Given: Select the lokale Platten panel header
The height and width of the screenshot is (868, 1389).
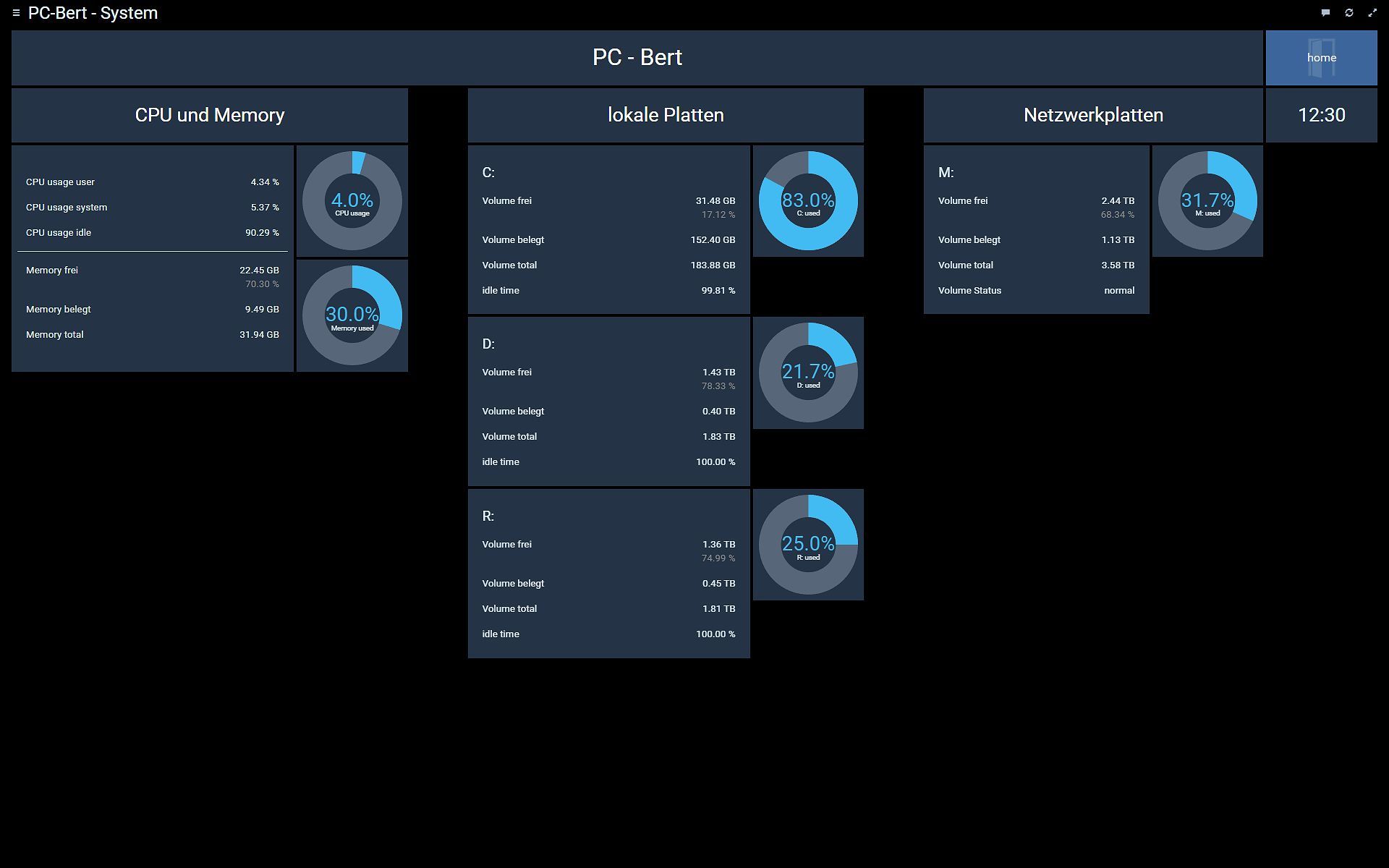Looking at the screenshot, I should coord(666,114).
